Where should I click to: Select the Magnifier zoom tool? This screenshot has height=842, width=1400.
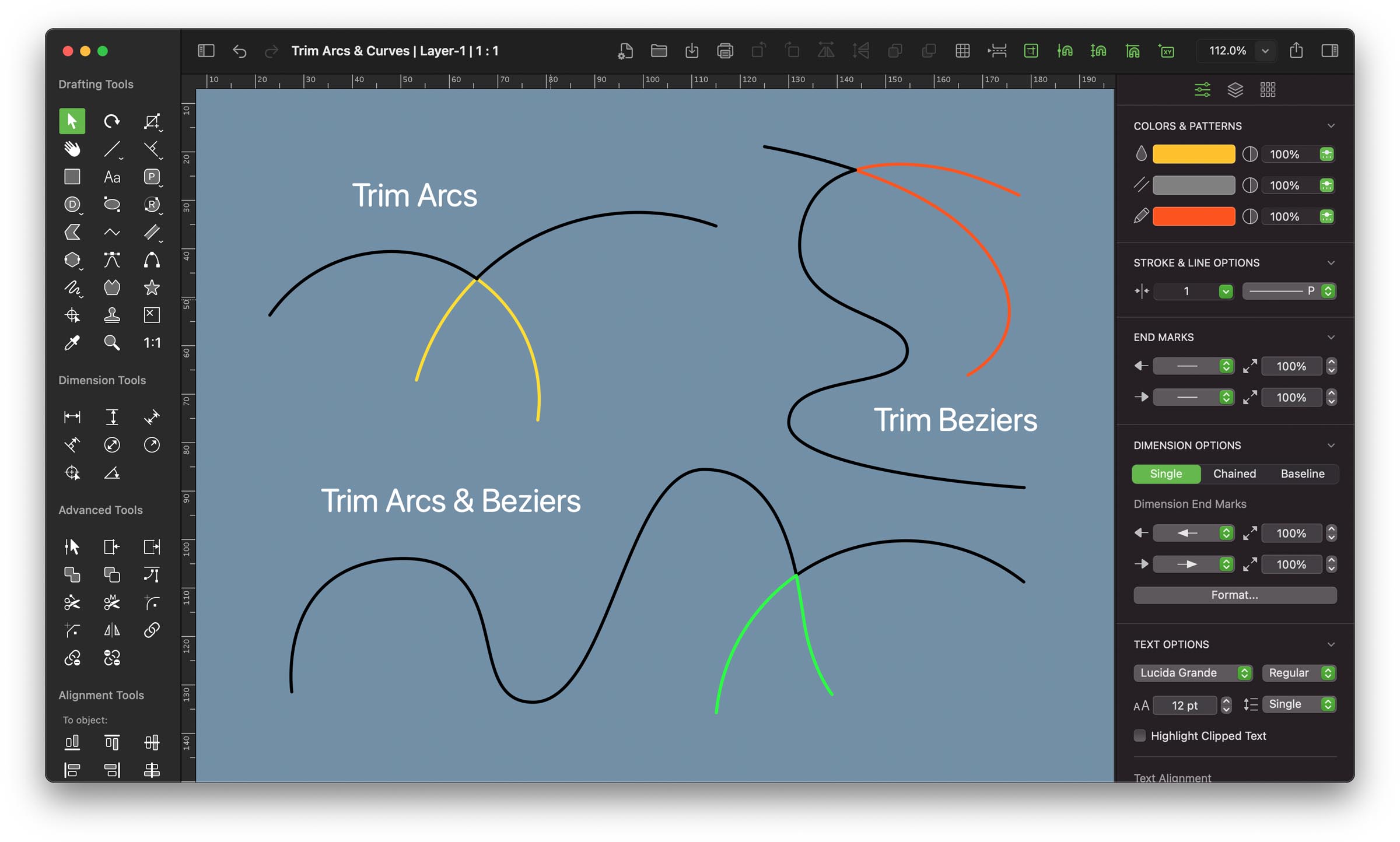(111, 343)
